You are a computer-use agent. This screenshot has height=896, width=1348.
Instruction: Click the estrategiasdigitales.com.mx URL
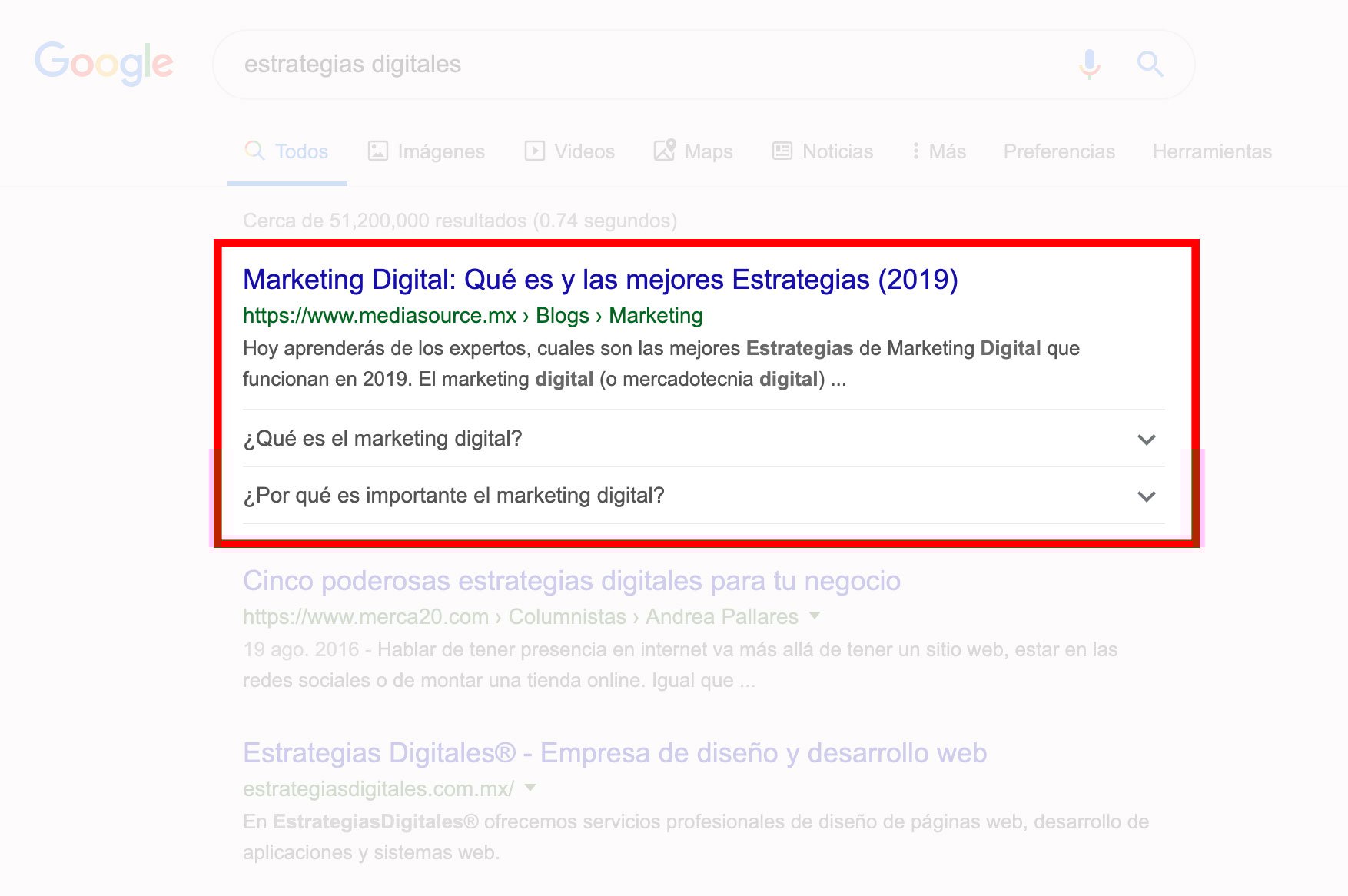[x=378, y=789]
